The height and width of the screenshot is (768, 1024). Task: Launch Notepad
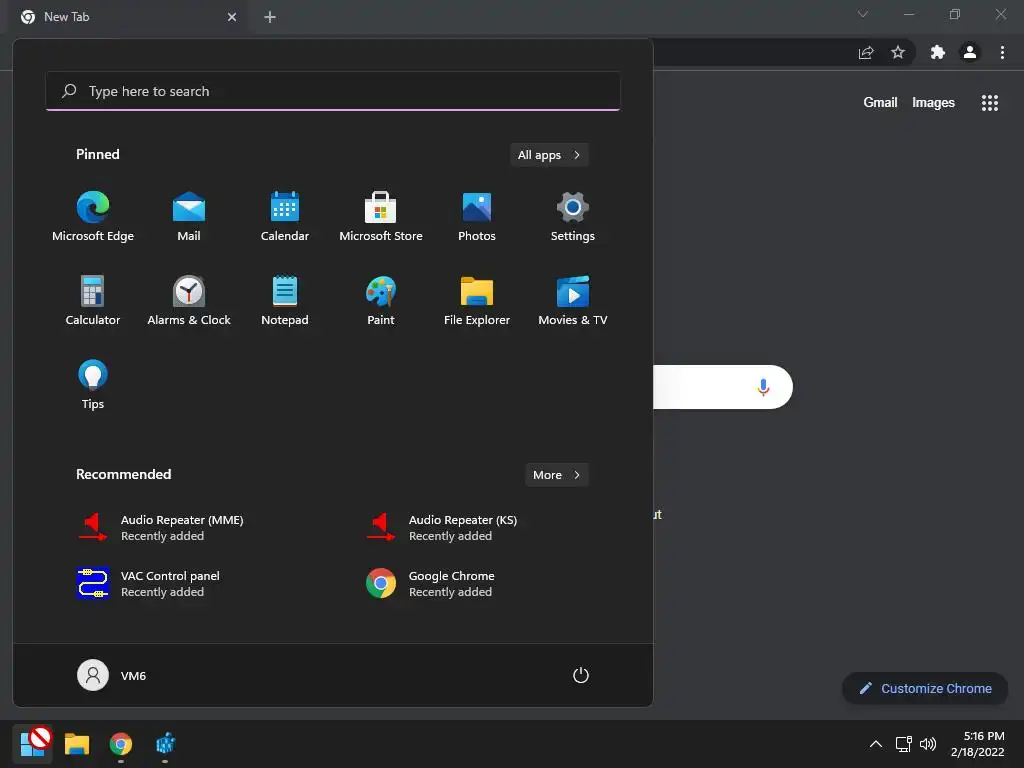tap(285, 300)
